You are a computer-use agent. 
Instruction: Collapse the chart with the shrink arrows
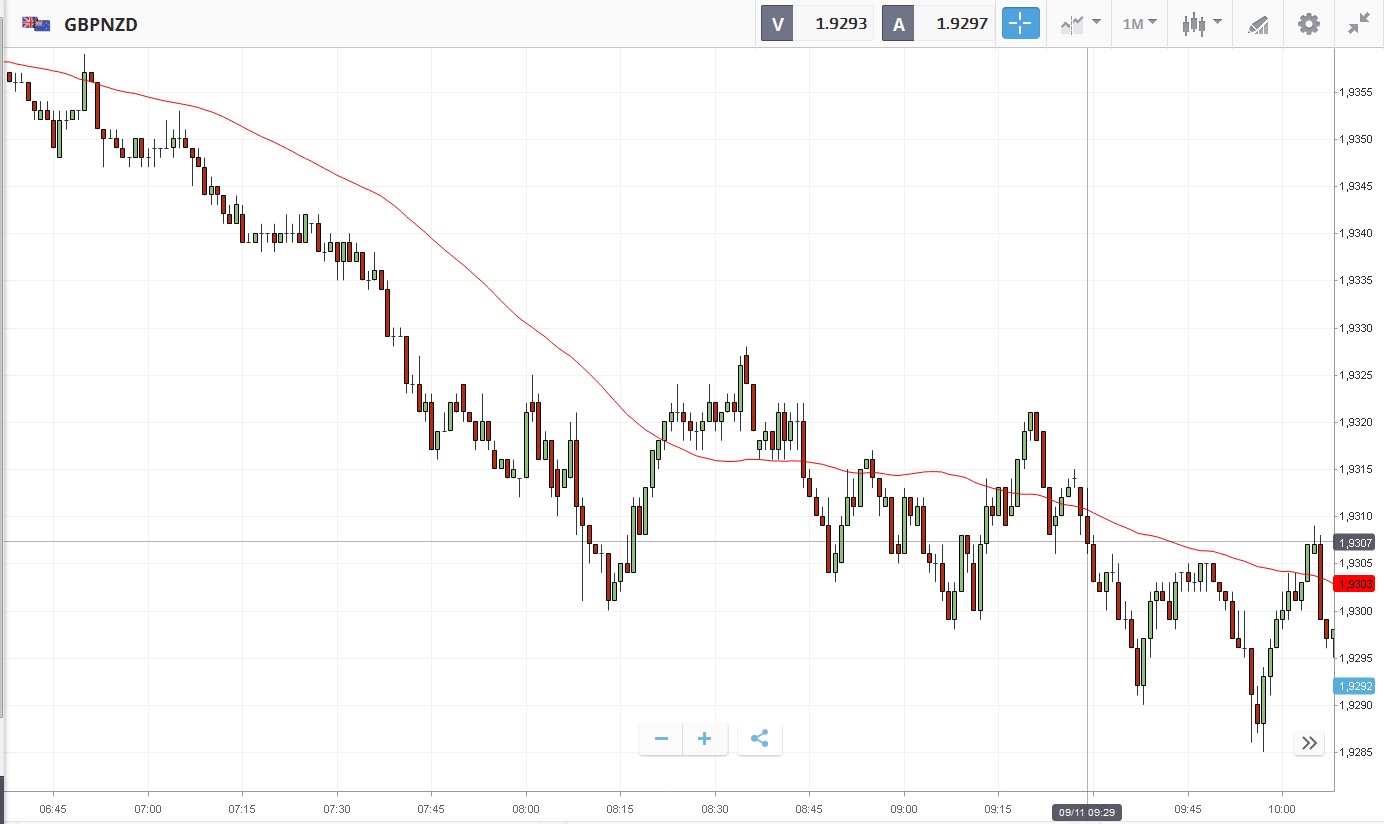pos(1358,24)
